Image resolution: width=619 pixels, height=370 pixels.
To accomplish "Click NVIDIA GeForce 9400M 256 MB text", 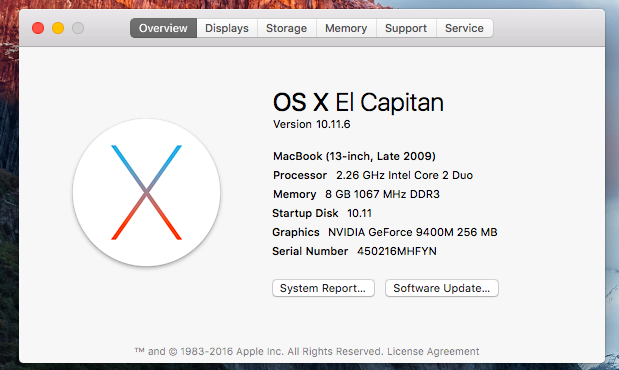I will pos(413,232).
